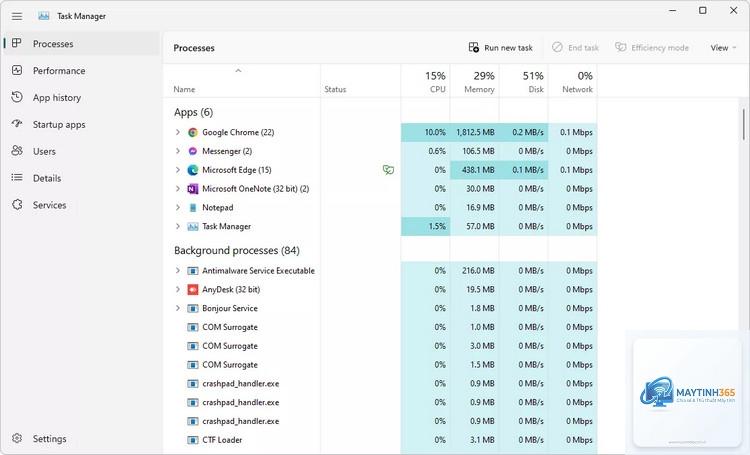
Task: Click the AnyDesk red icon
Action: click(193, 289)
